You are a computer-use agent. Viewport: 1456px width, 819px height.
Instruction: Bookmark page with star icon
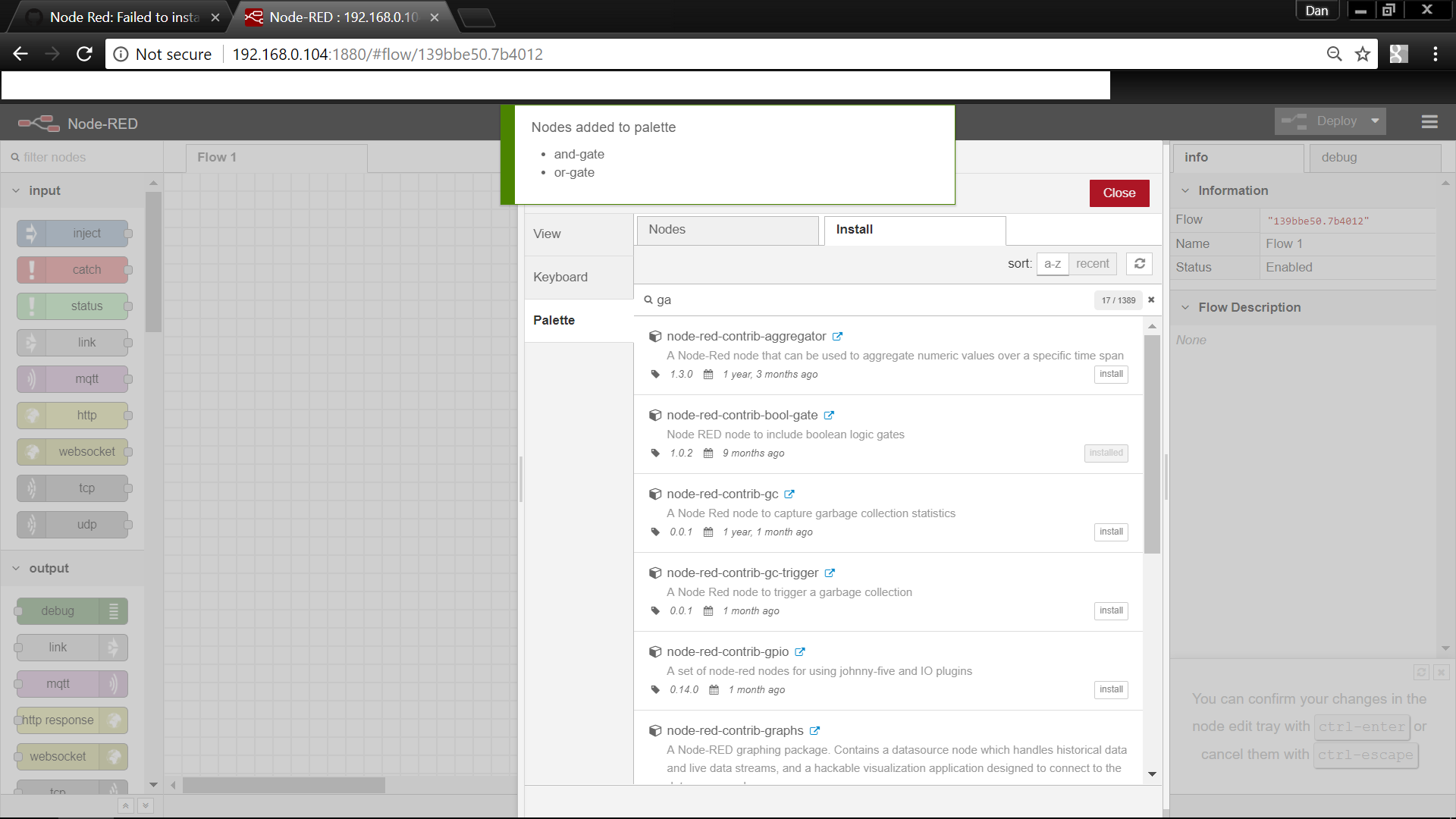click(x=1363, y=54)
